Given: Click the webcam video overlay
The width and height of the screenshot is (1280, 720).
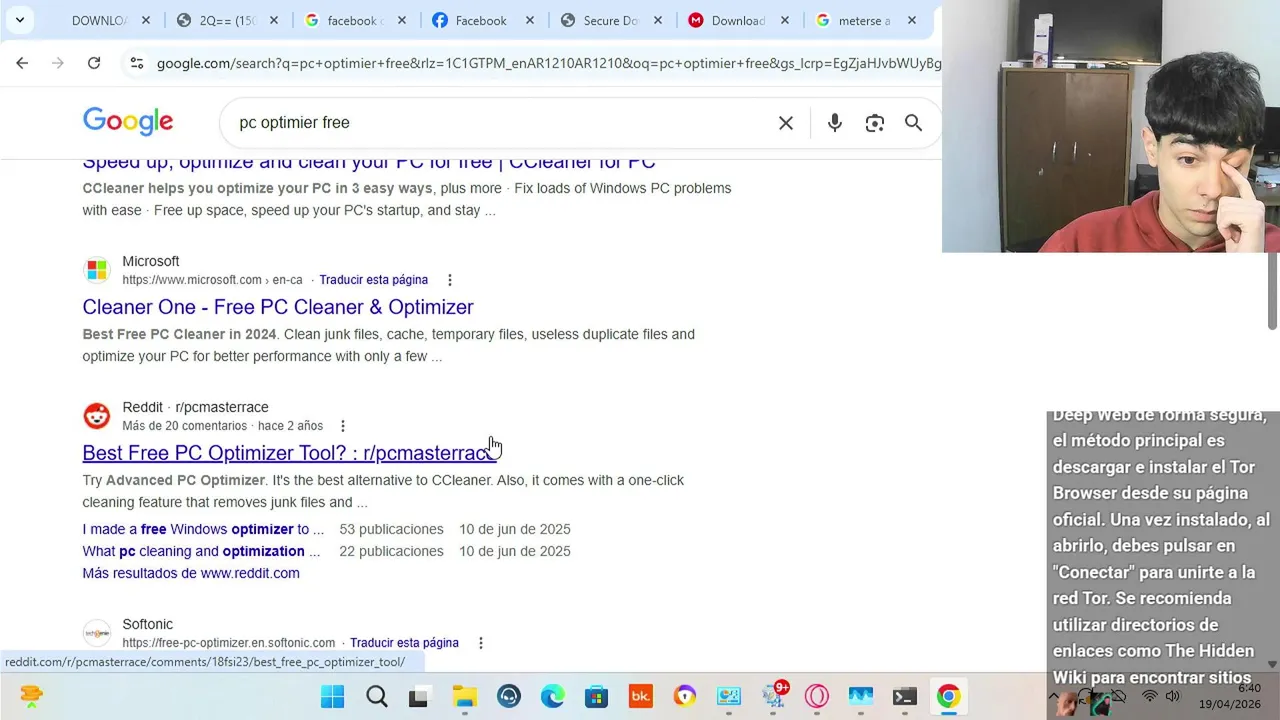Looking at the screenshot, I should [1111, 126].
